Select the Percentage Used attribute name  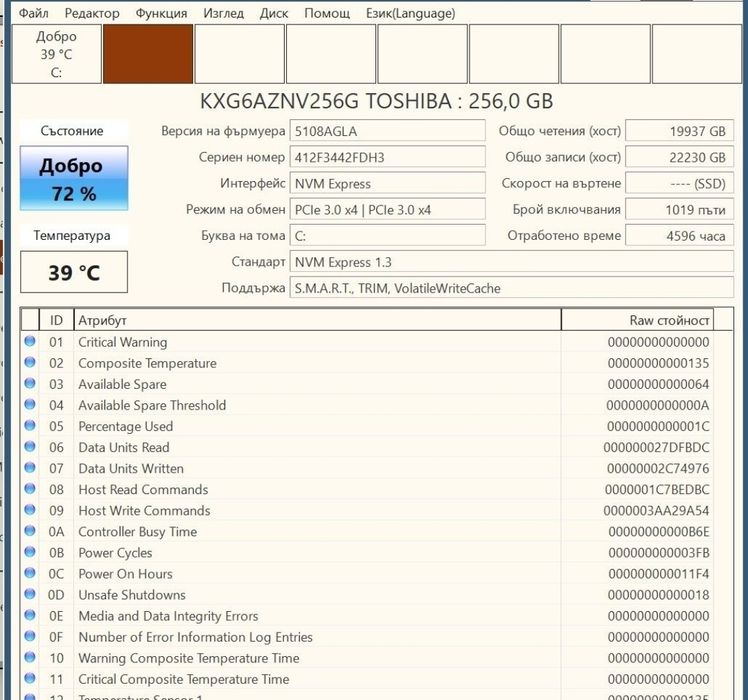coord(125,426)
